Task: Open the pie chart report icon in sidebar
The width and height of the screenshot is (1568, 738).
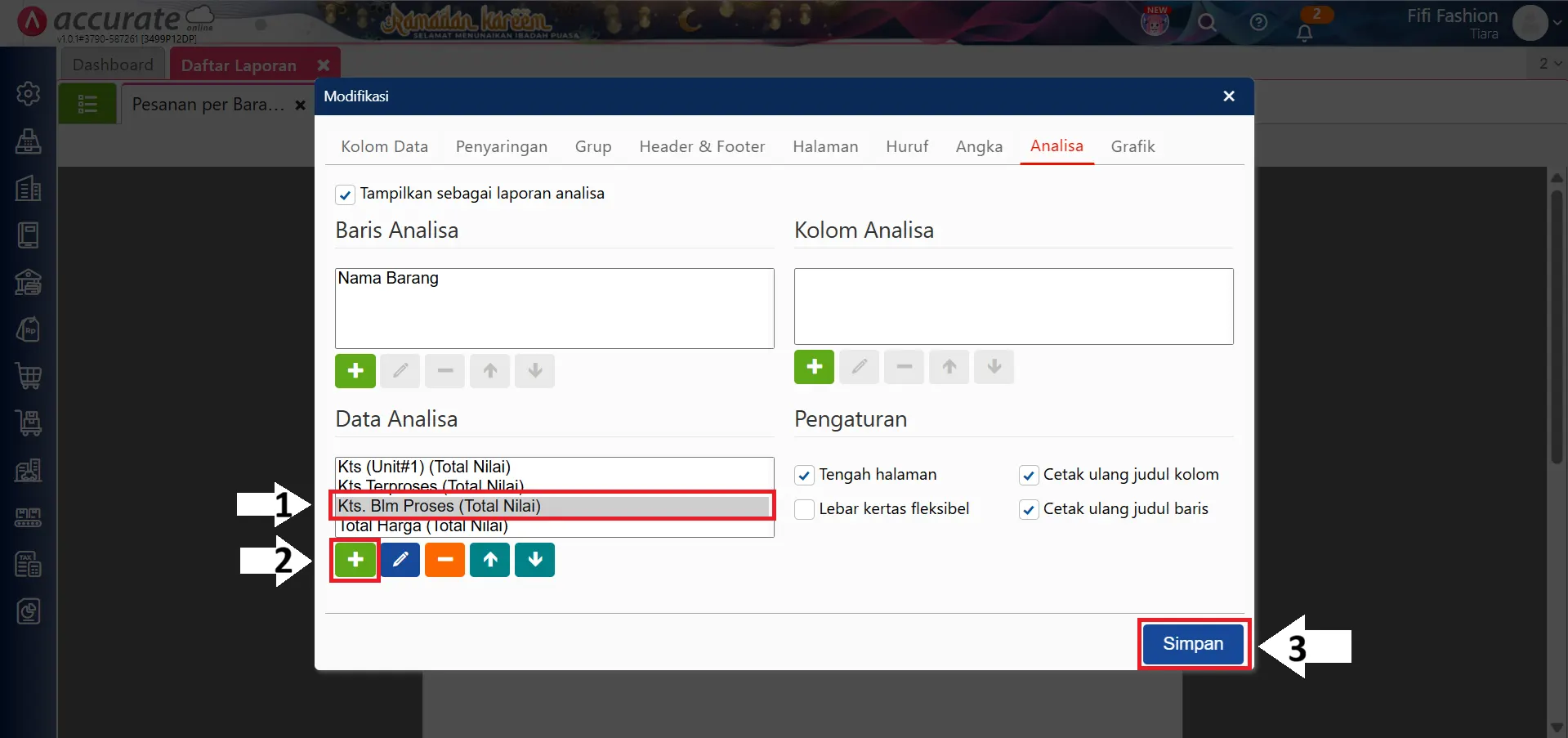Action: (29, 611)
